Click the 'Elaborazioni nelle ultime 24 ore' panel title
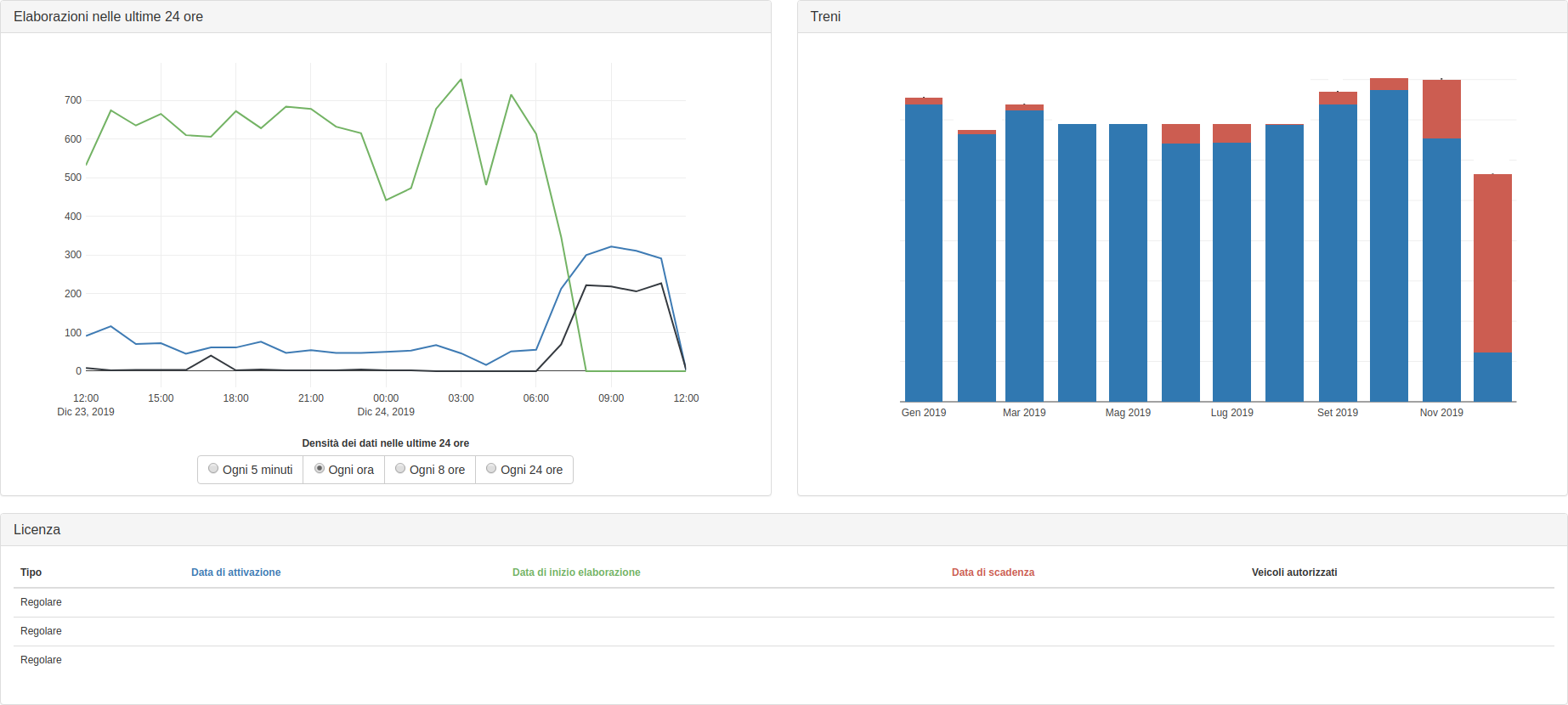 tap(108, 17)
